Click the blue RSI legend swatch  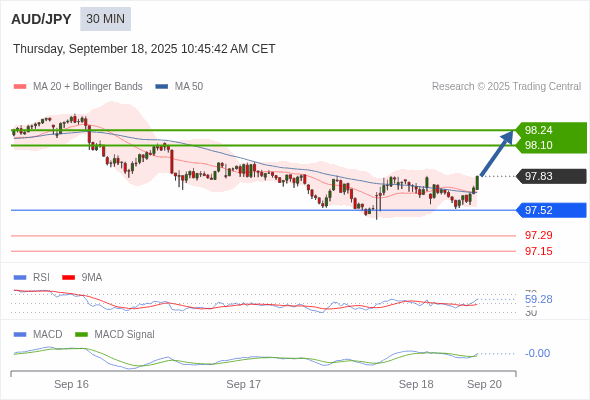[20, 278]
